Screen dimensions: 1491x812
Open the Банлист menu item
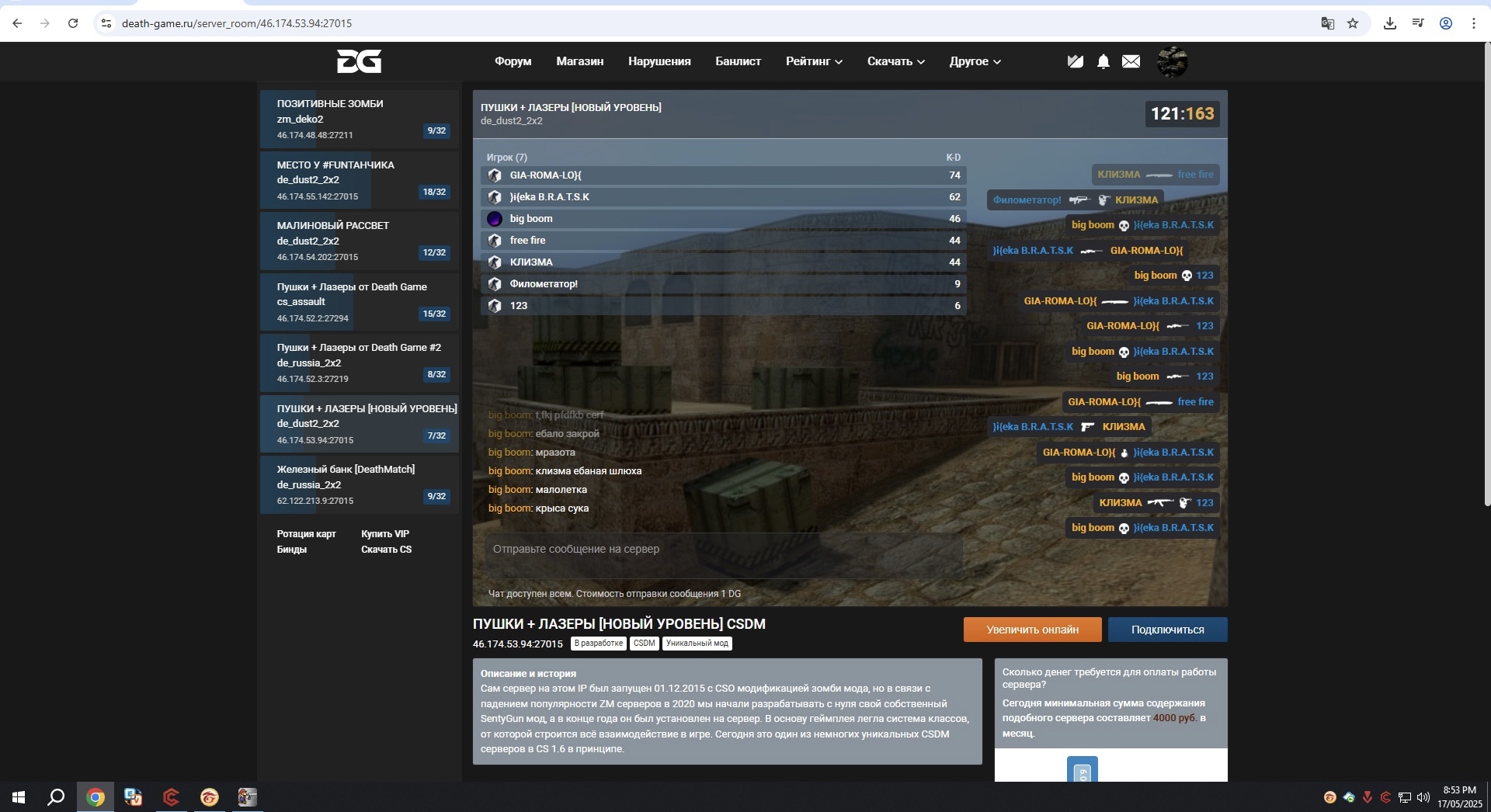click(x=738, y=61)
